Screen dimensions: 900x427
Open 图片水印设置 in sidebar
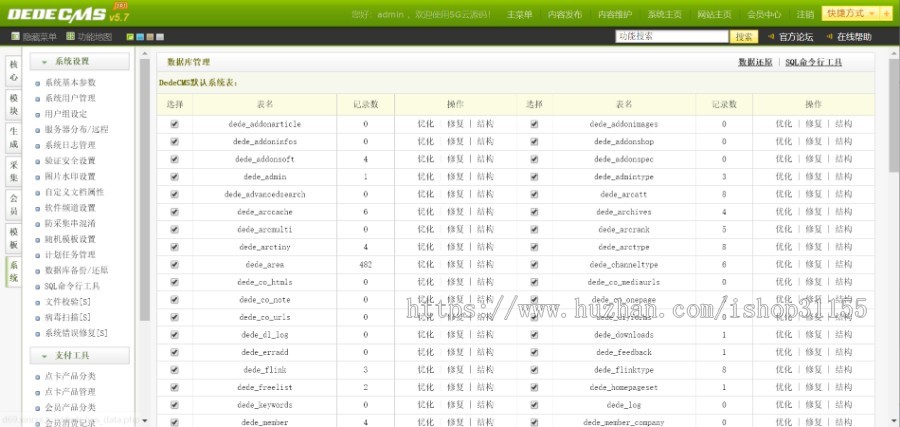[x=70, y=176]
